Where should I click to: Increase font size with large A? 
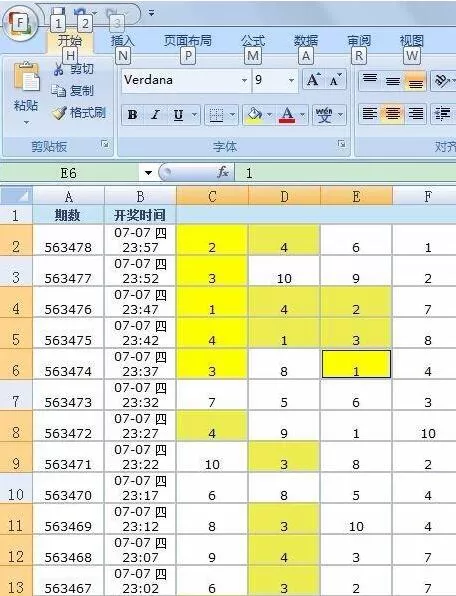[313, 80]
